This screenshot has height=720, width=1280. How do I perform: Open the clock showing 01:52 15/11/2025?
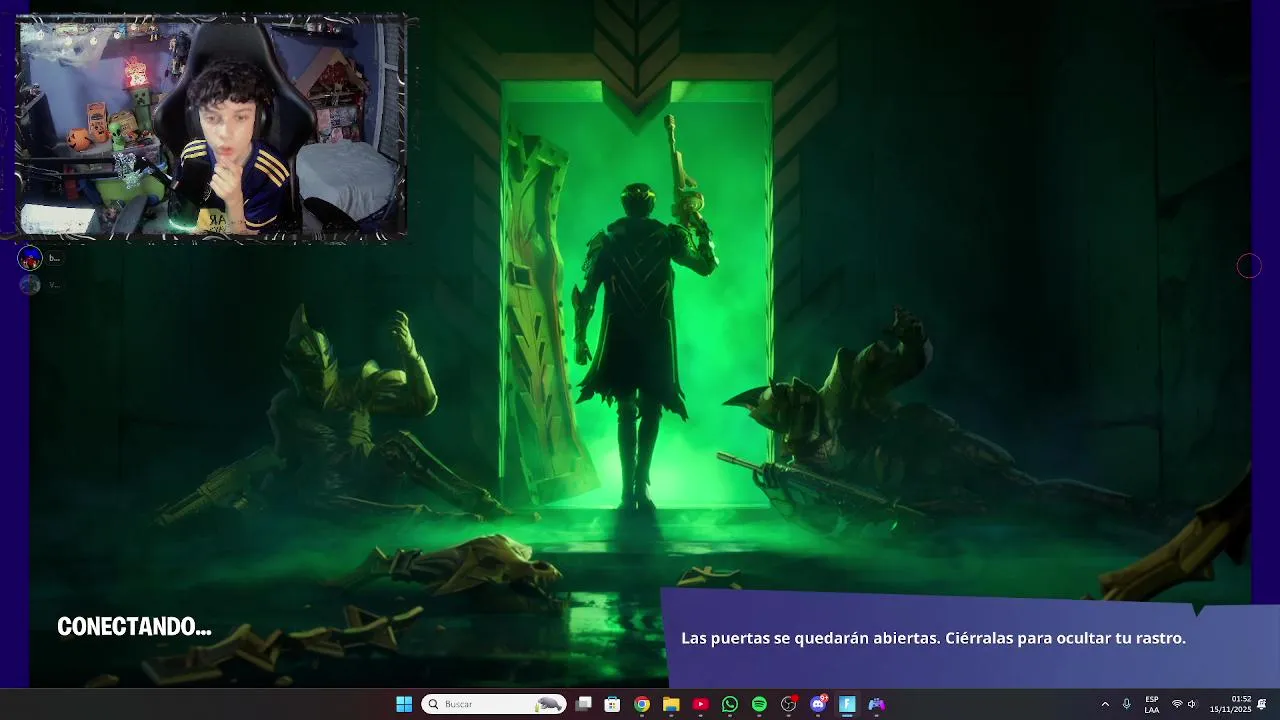click(x=1230, y=704)
